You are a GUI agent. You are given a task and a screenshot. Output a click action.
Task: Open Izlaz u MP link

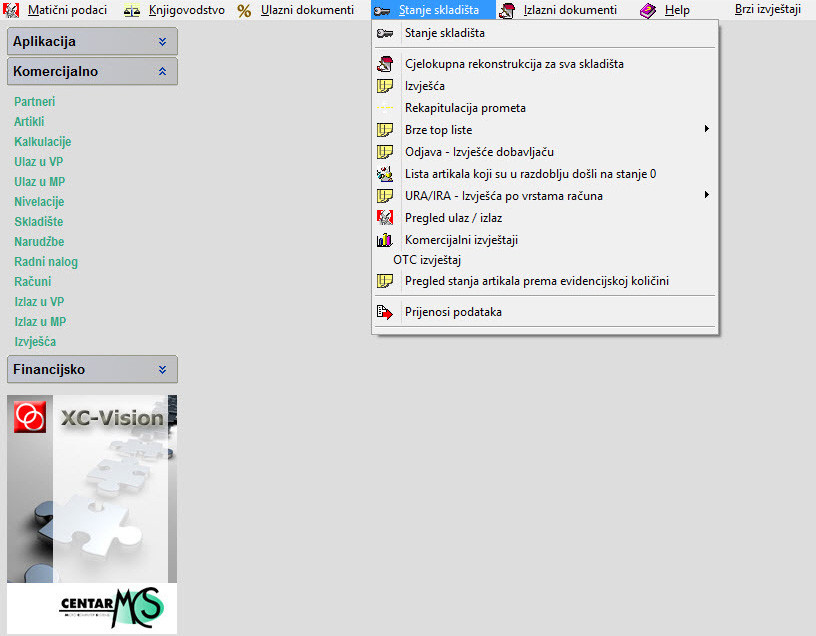point(40,322)
